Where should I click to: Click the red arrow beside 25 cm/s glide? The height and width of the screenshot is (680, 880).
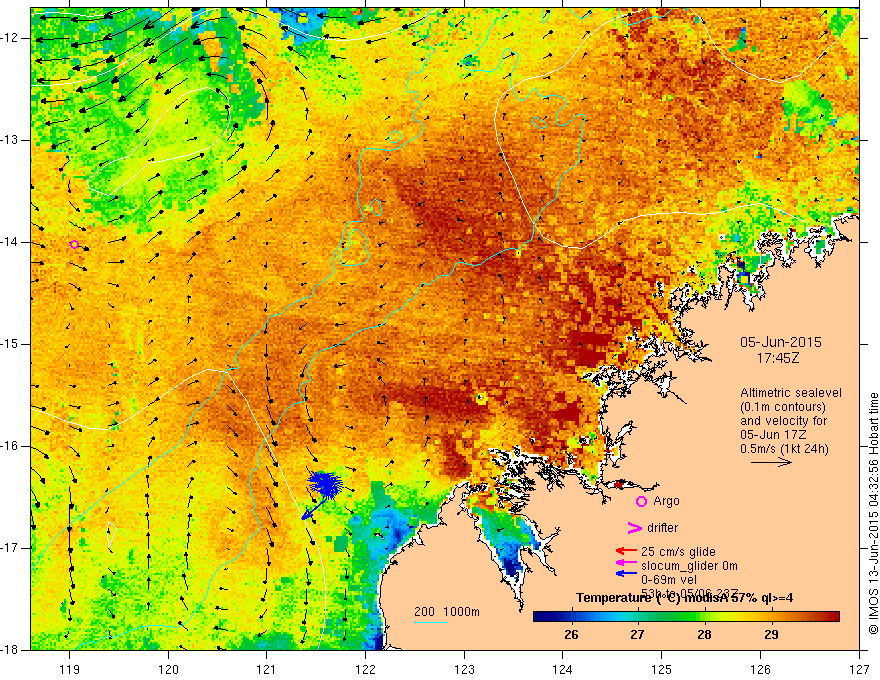(x=626, y=552)
